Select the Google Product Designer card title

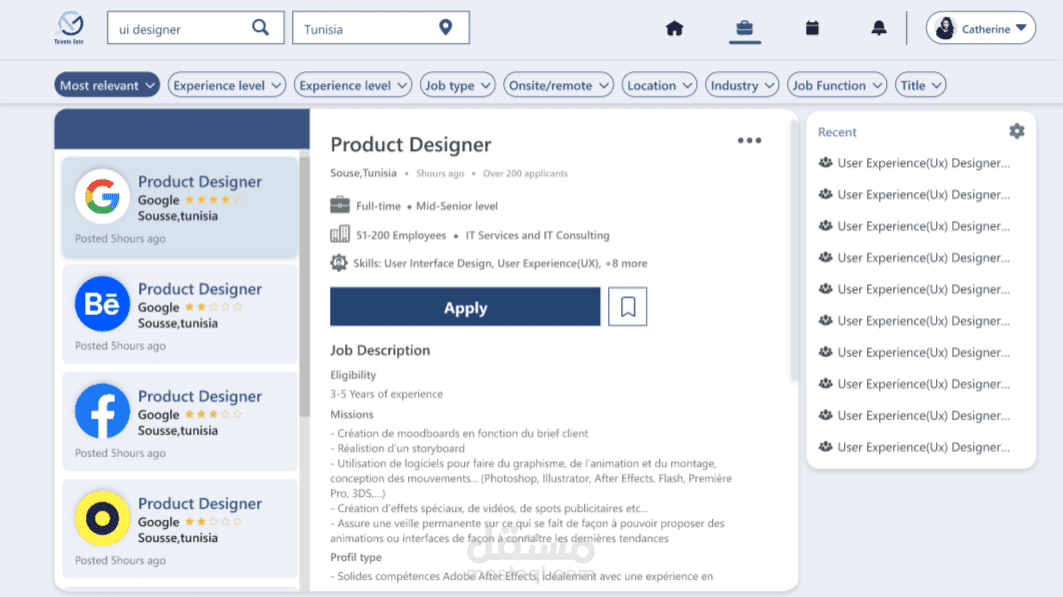(200, 182)
